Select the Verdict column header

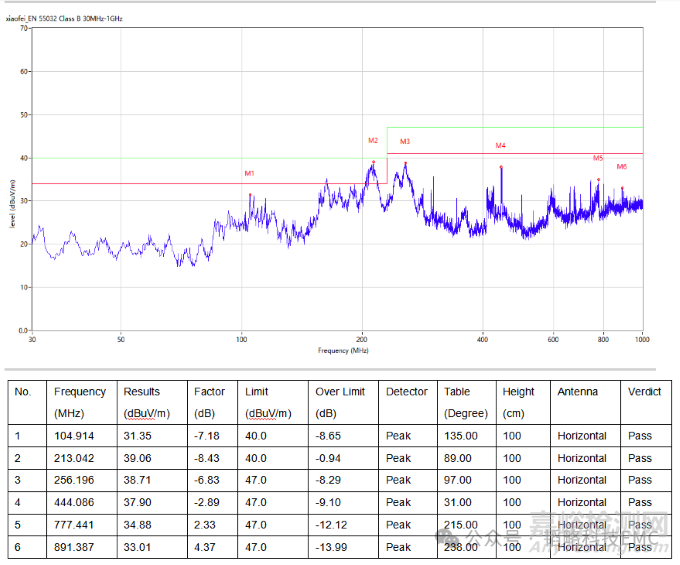[x=644, y=392]
